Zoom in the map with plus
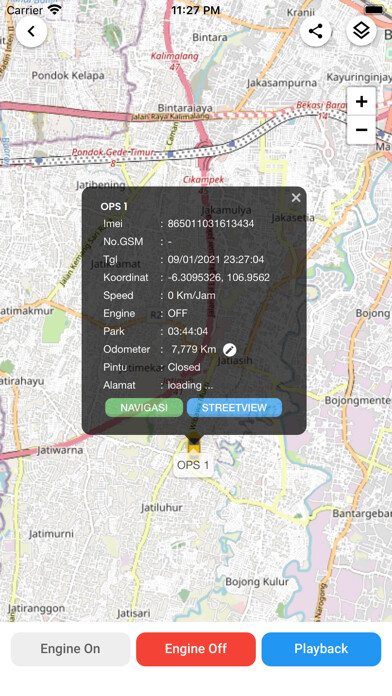This screenshot has height=696, width=392. tap(361, 102)
